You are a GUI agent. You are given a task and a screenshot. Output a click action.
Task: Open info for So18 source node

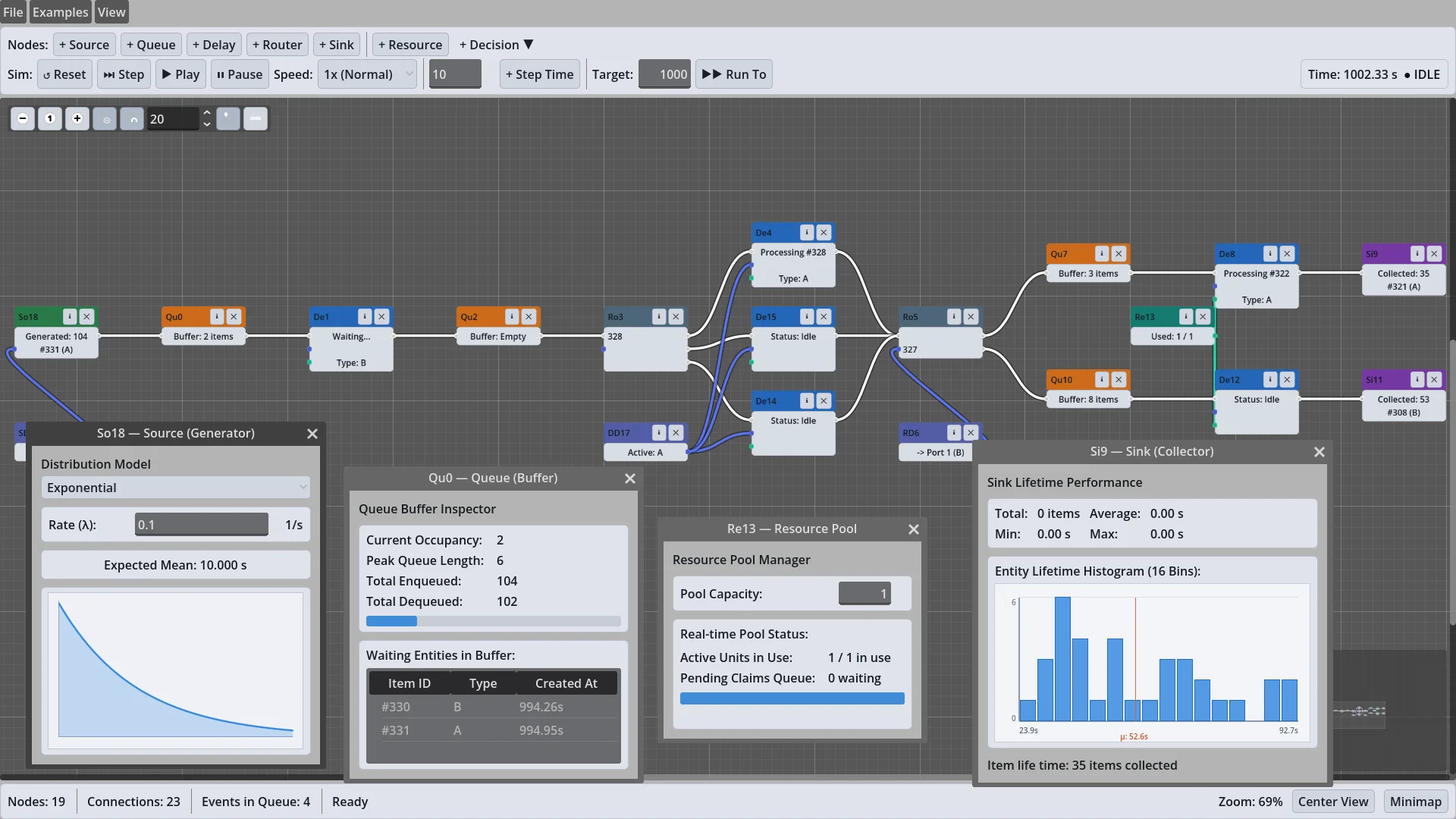[70, 316]
